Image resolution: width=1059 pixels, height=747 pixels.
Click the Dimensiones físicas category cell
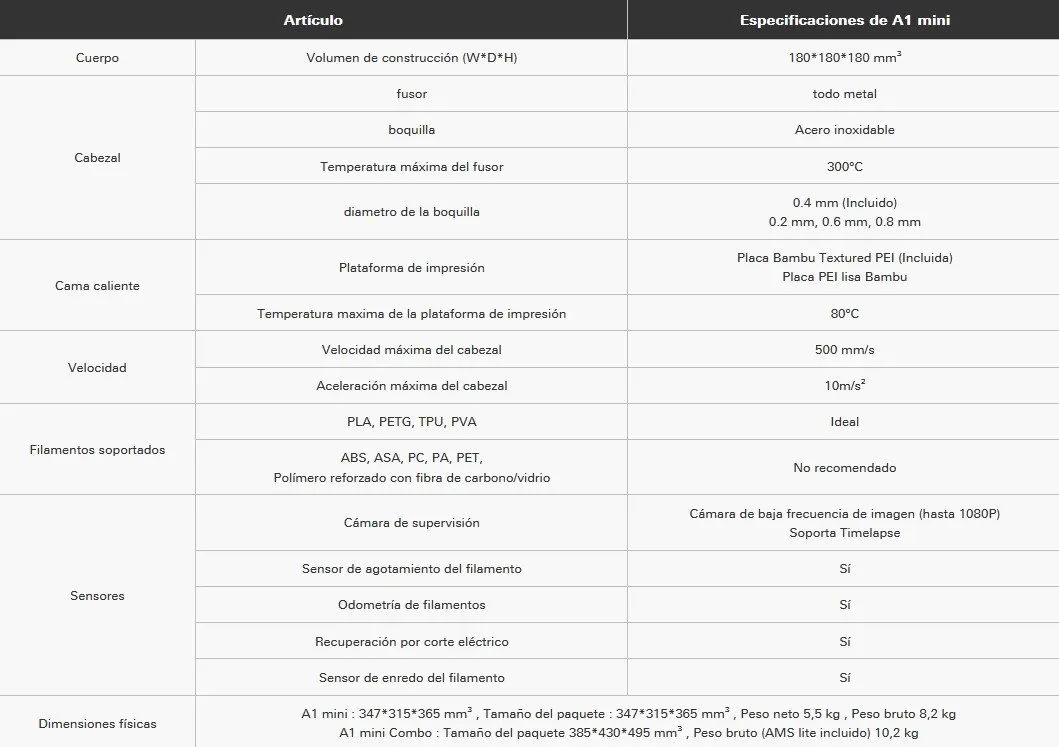[97, 724]
